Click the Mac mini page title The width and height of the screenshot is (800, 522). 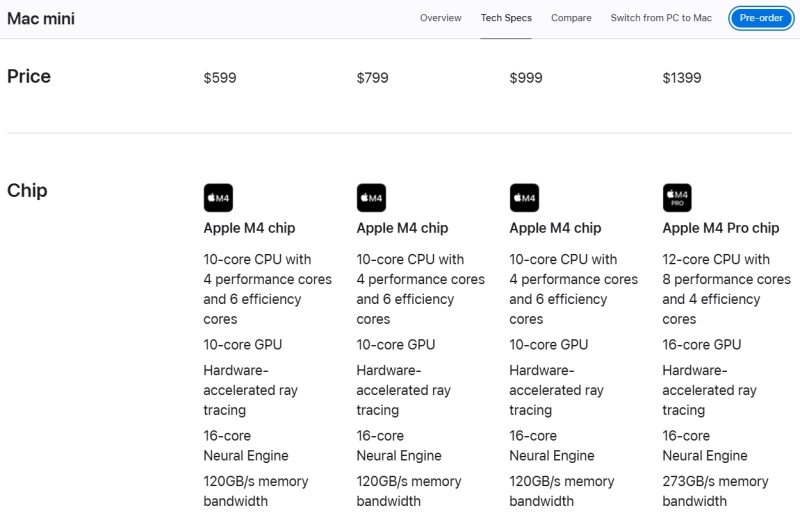click(x=41, y=19)
